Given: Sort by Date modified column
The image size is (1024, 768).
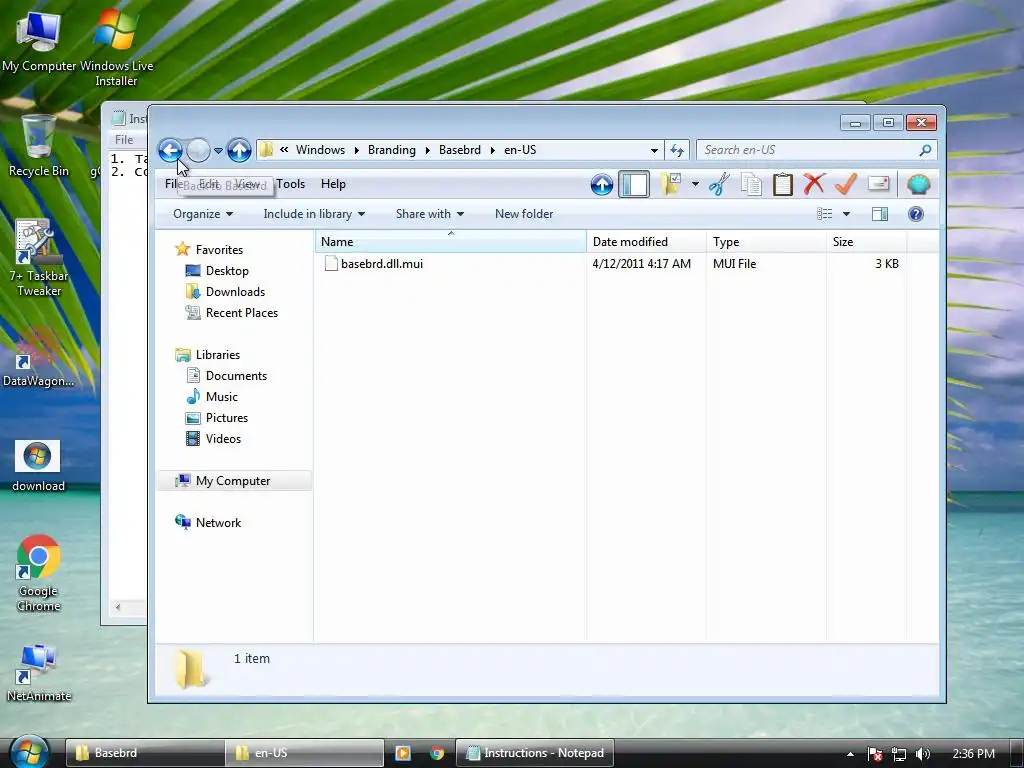Looking at the screenshot, I should click(646, 242).
